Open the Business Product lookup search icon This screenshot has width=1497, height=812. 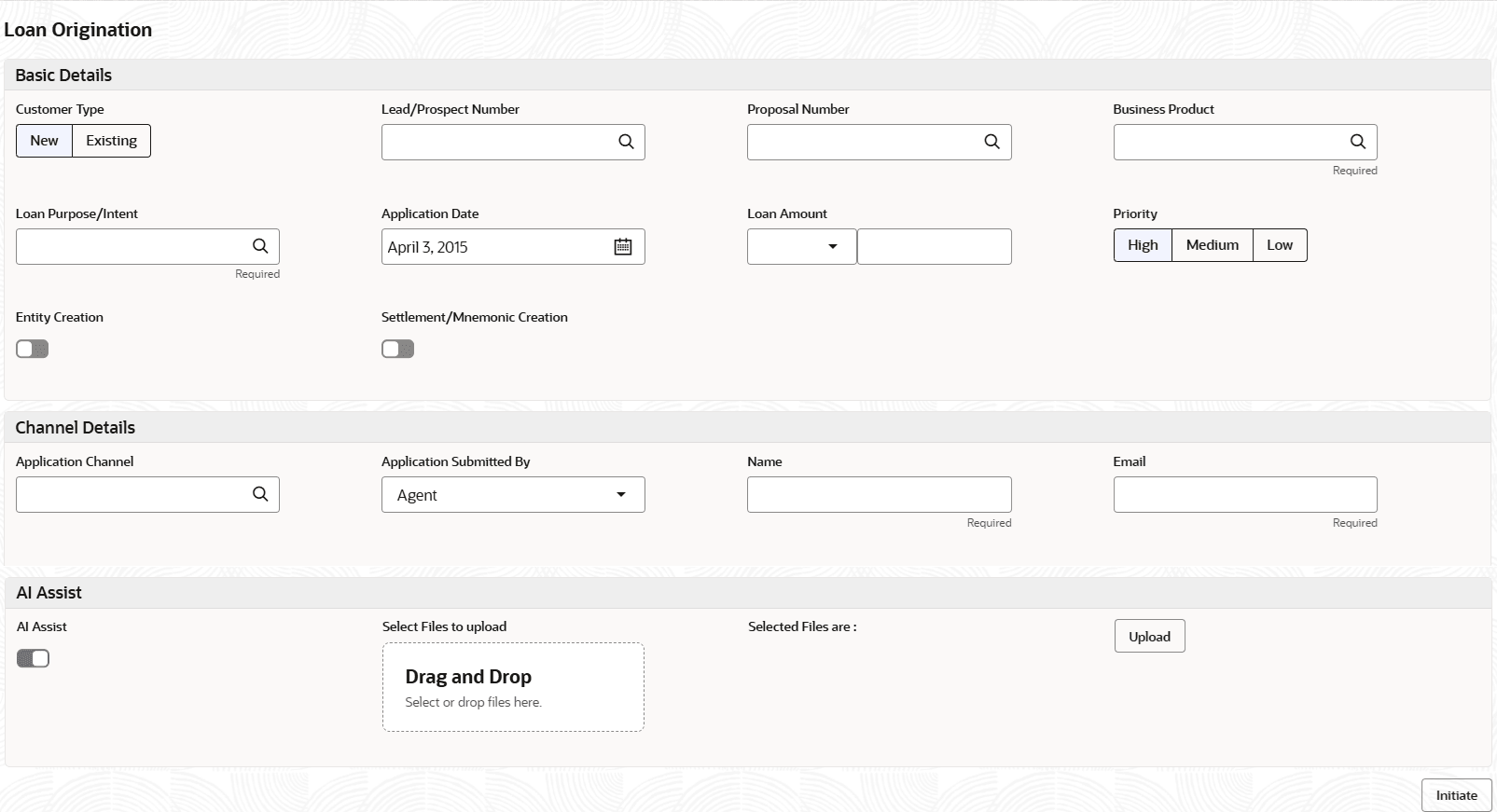(1357, 142)
